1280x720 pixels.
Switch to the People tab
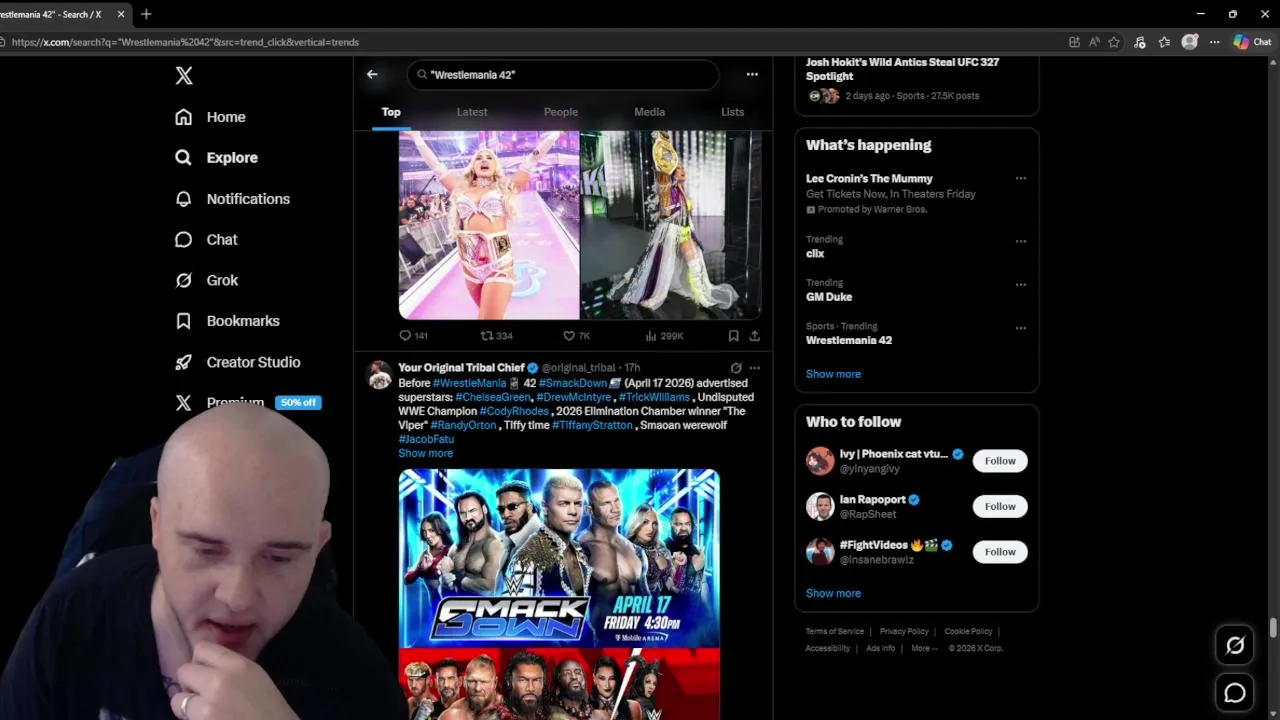point(561,112)
